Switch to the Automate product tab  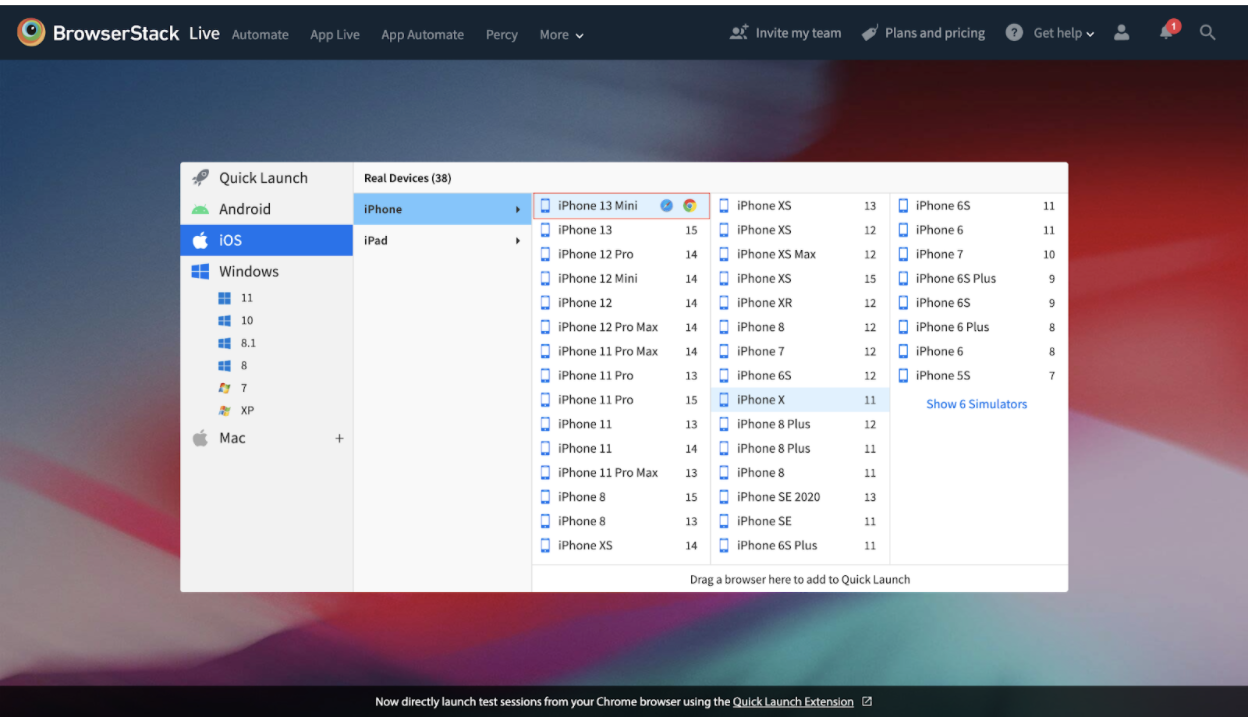pos(260,34)
